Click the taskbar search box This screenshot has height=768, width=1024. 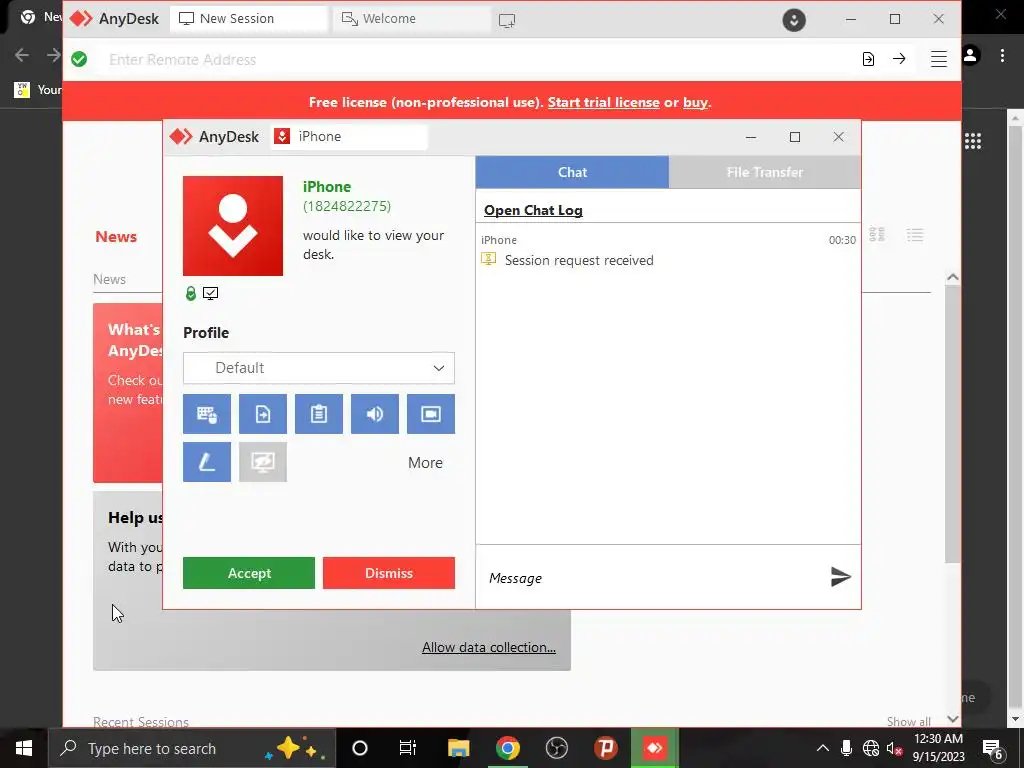[x=192, y=748]
